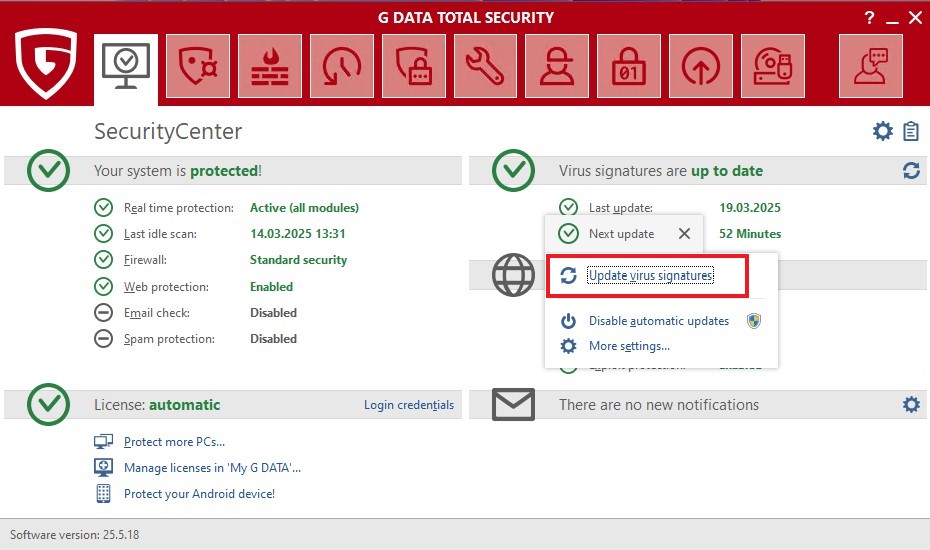Screen dimensions: 930x550
Task: Select Update virus signatures menu entry
Action: point(651,275)
